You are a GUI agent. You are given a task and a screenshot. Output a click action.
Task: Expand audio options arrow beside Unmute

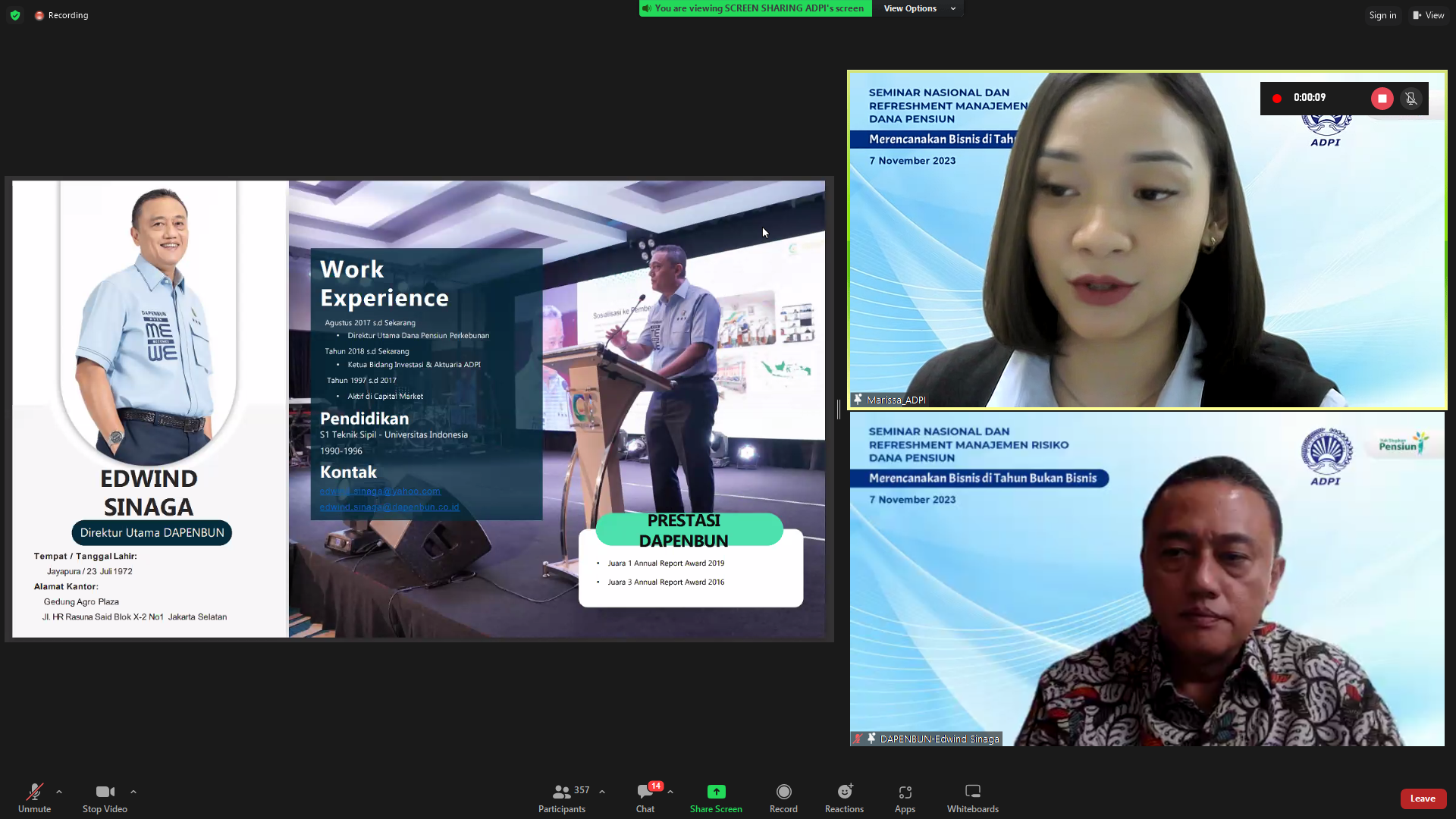[x=59, y=792]
